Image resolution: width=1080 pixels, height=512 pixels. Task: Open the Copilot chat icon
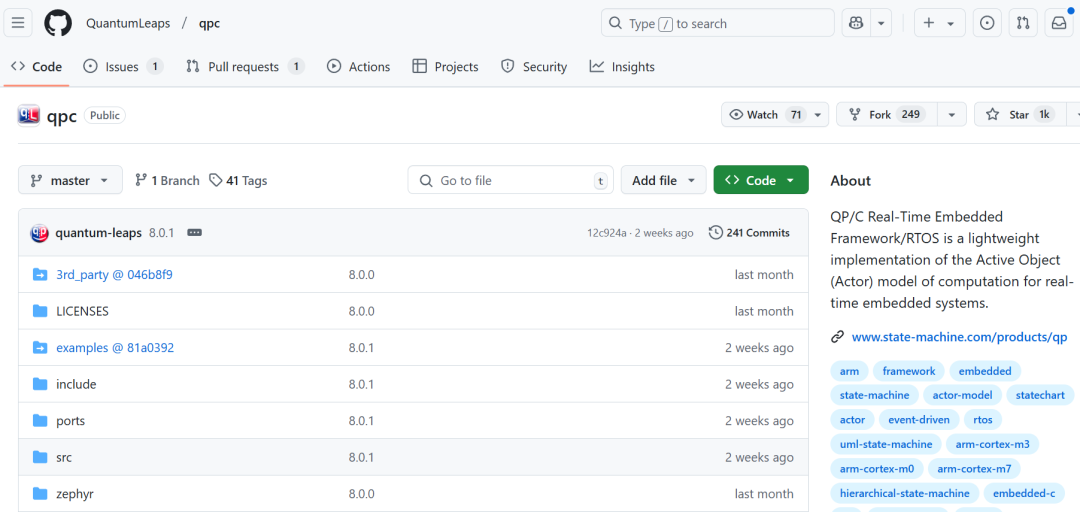[x=856, y=23]
